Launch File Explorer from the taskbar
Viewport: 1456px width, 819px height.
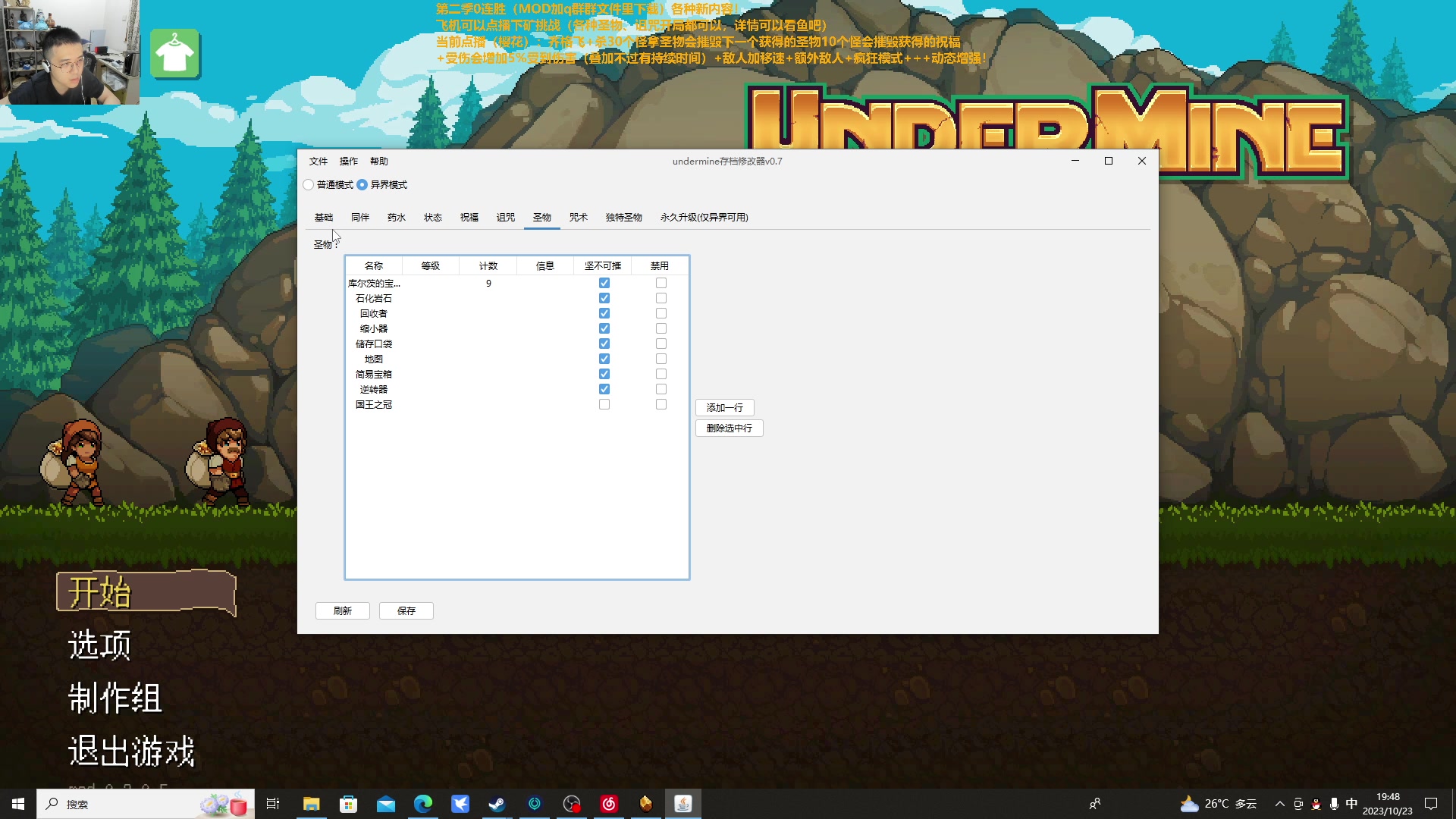[x=311, y=804]
